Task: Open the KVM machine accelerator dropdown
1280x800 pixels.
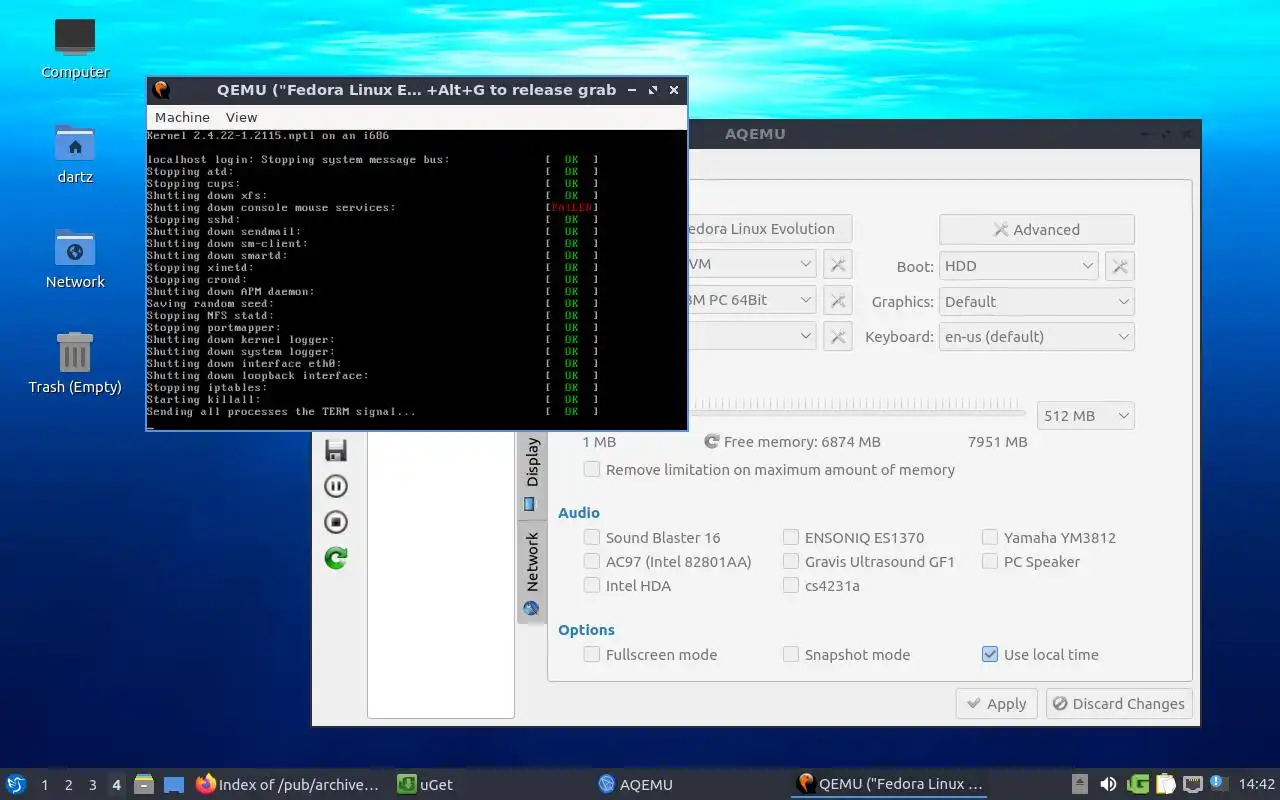Action: coord(752,264)
